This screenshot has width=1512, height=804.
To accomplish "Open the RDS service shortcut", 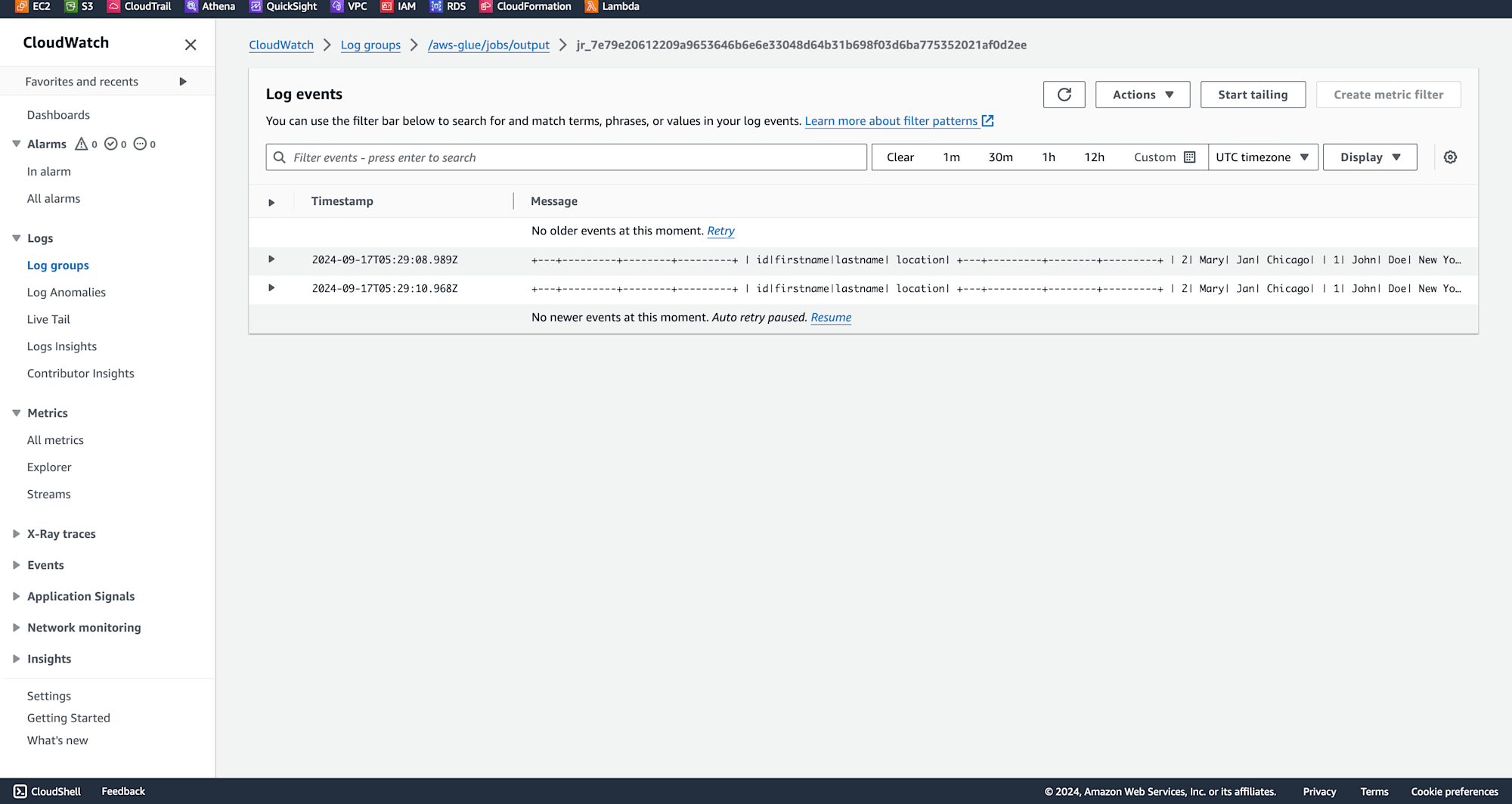I will click(x=448, y=6).
